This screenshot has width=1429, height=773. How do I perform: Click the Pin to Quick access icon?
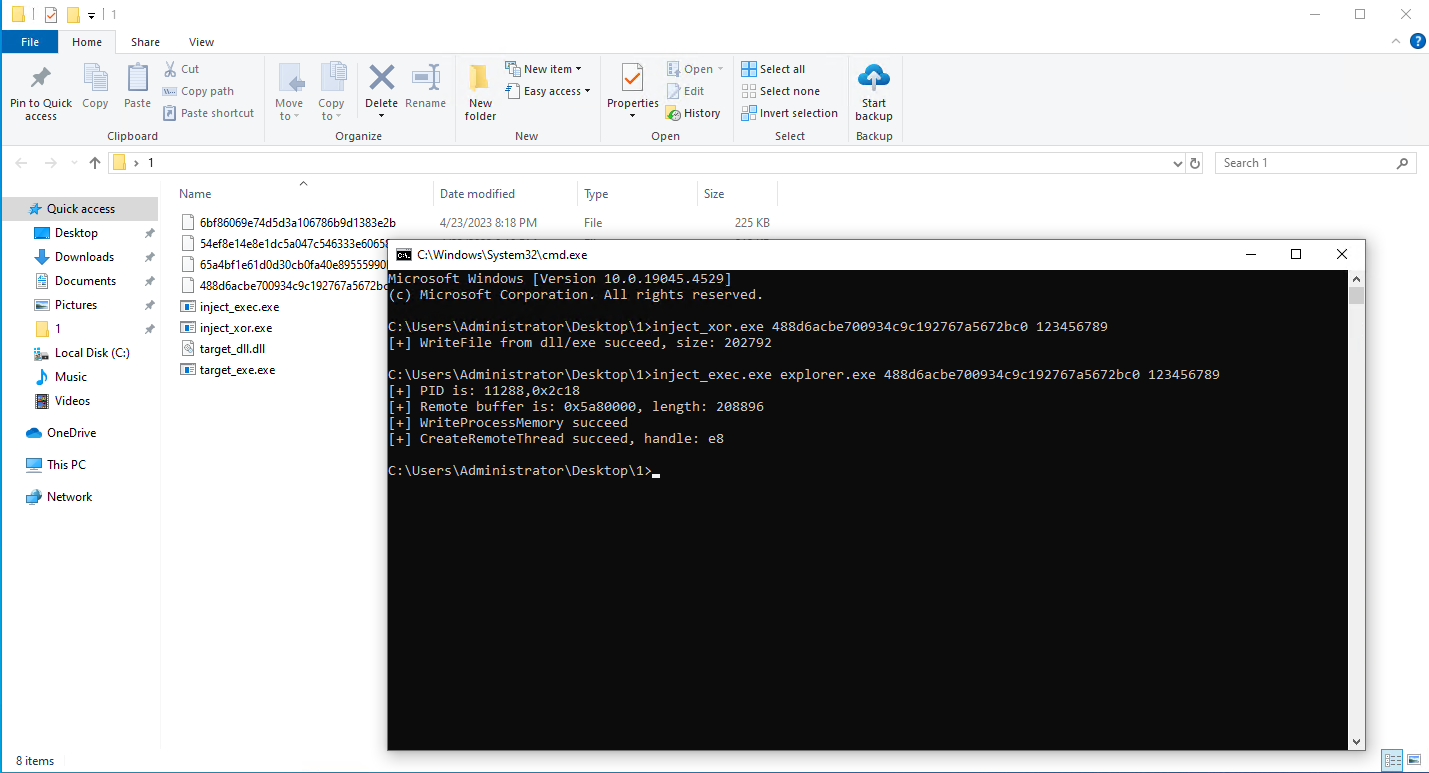[41, 80]
